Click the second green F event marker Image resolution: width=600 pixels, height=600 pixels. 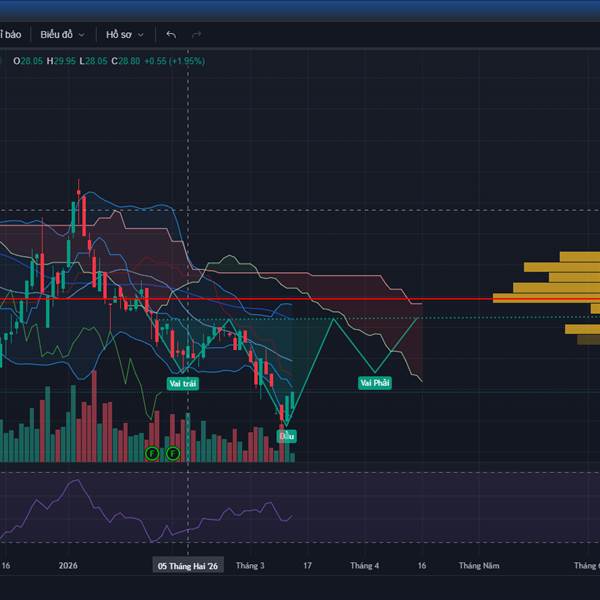coord(172,453)
